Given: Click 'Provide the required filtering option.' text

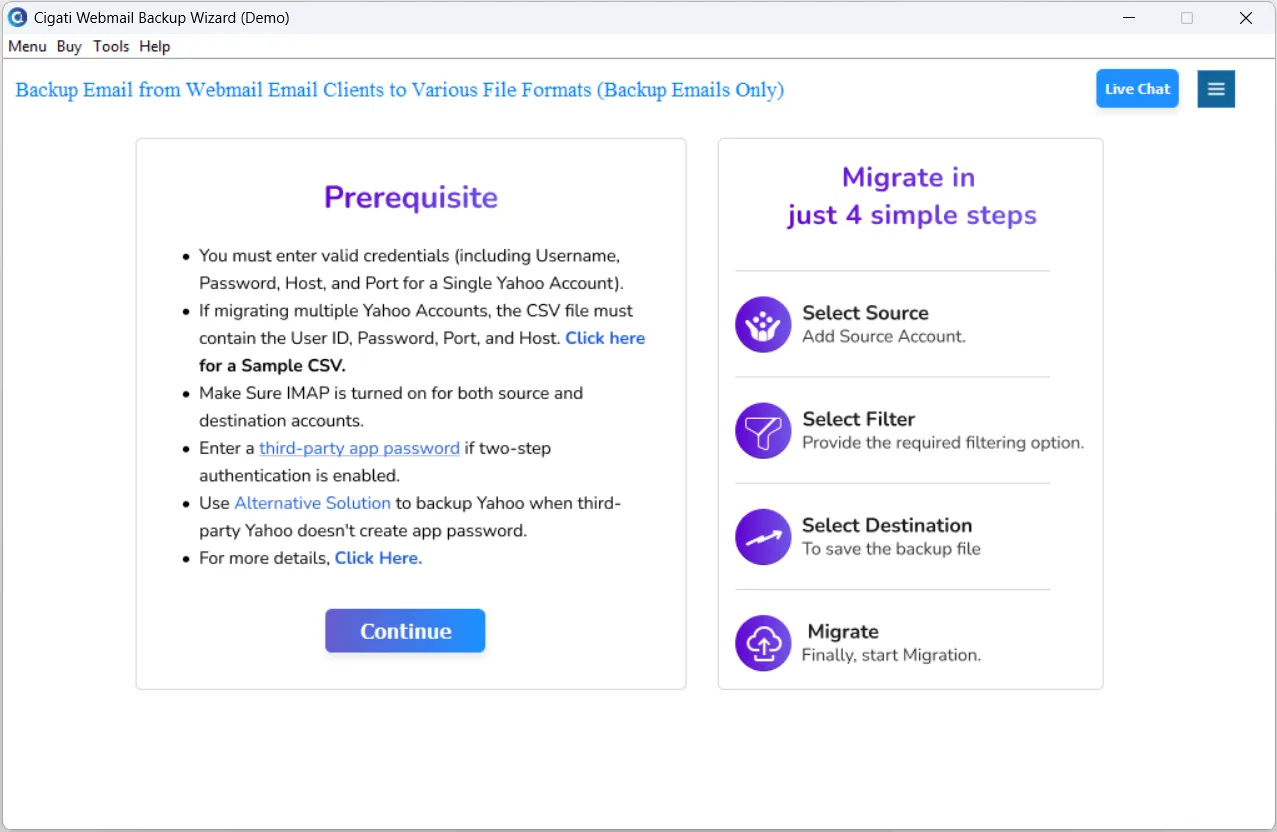Looking at the screenshot, I should 943,443.
